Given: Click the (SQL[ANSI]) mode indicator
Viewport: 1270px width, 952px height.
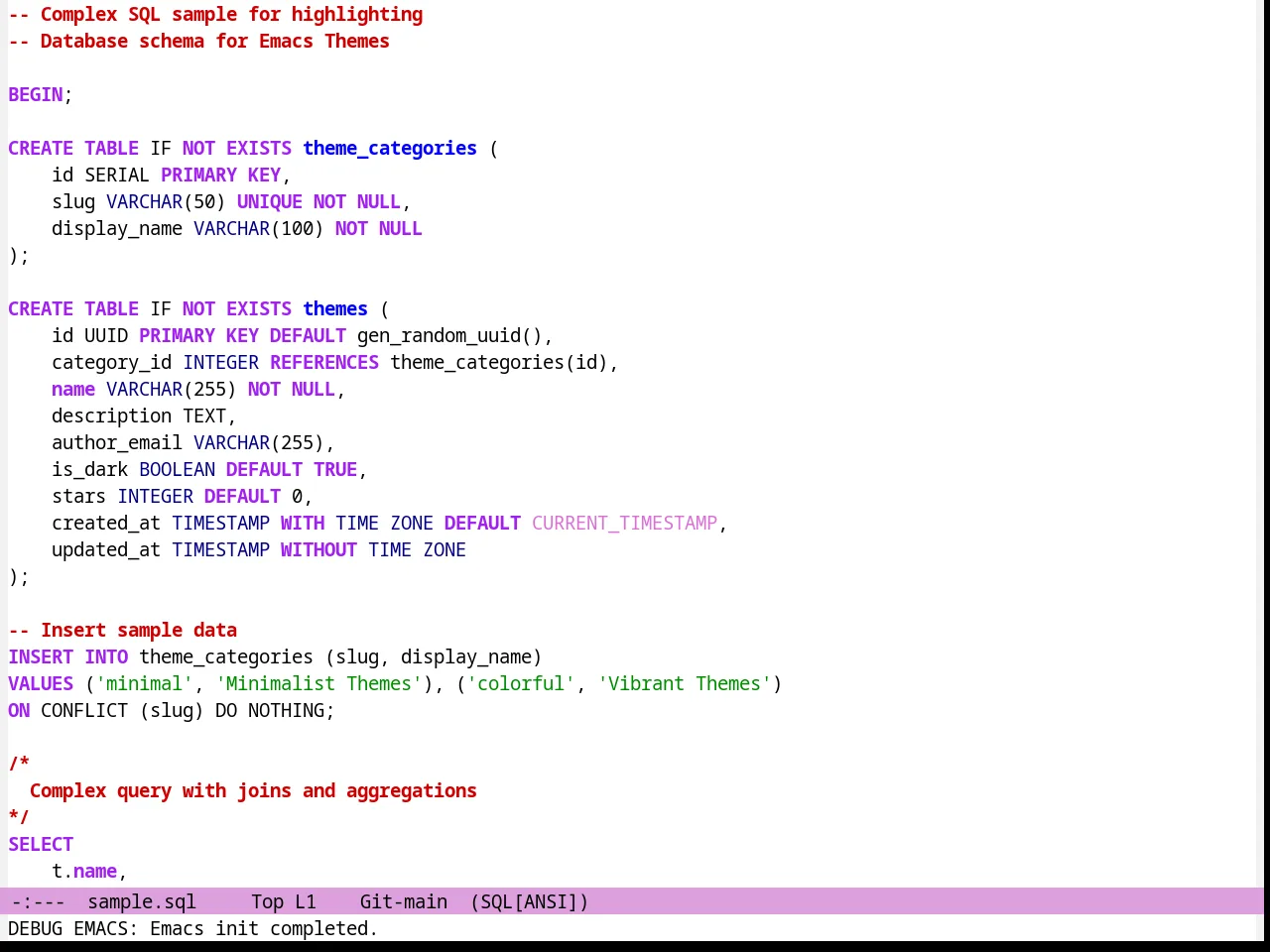Looking at the screenshot, I should (x=530, y=901).
